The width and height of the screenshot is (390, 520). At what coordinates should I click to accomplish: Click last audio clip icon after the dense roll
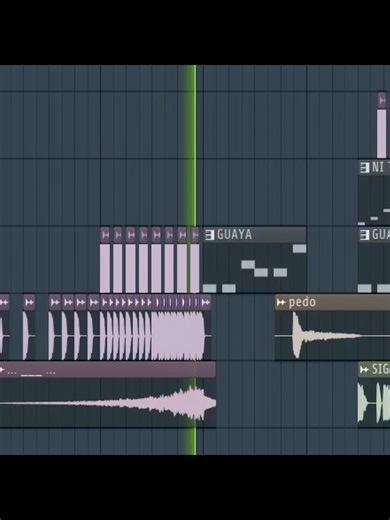pyautogui.click(x=206, y=302)
